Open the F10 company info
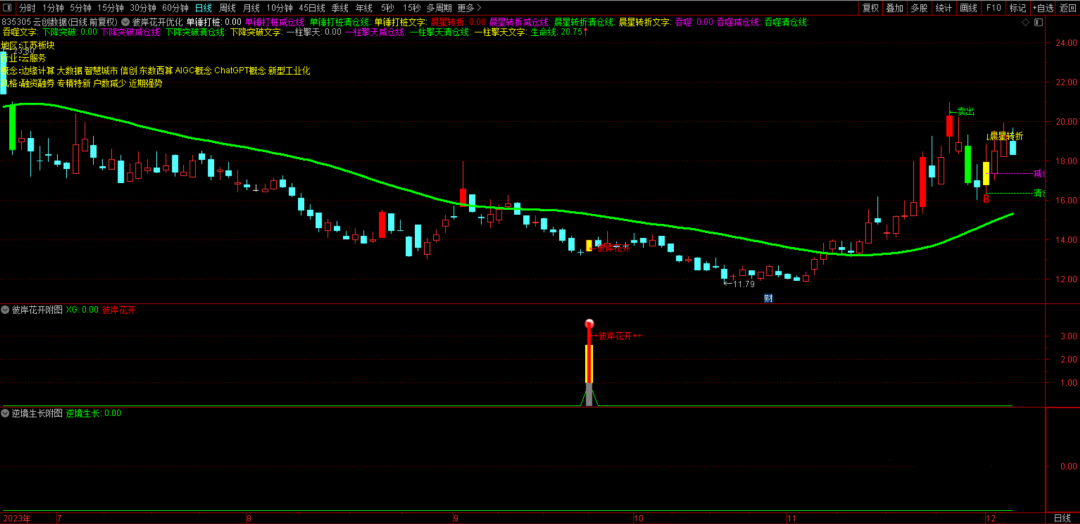This screenshot has width=1080, height=524. click(993, 7)
